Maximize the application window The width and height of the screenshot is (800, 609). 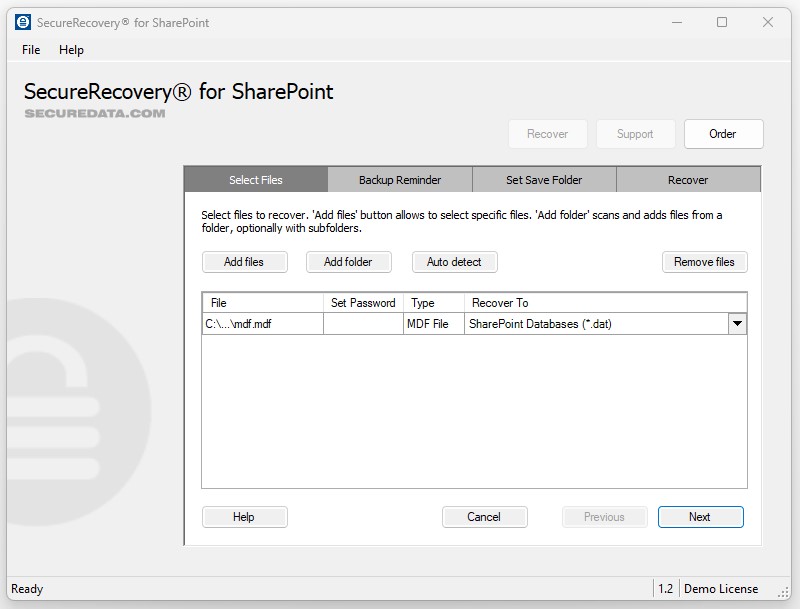tap(722, 22)
